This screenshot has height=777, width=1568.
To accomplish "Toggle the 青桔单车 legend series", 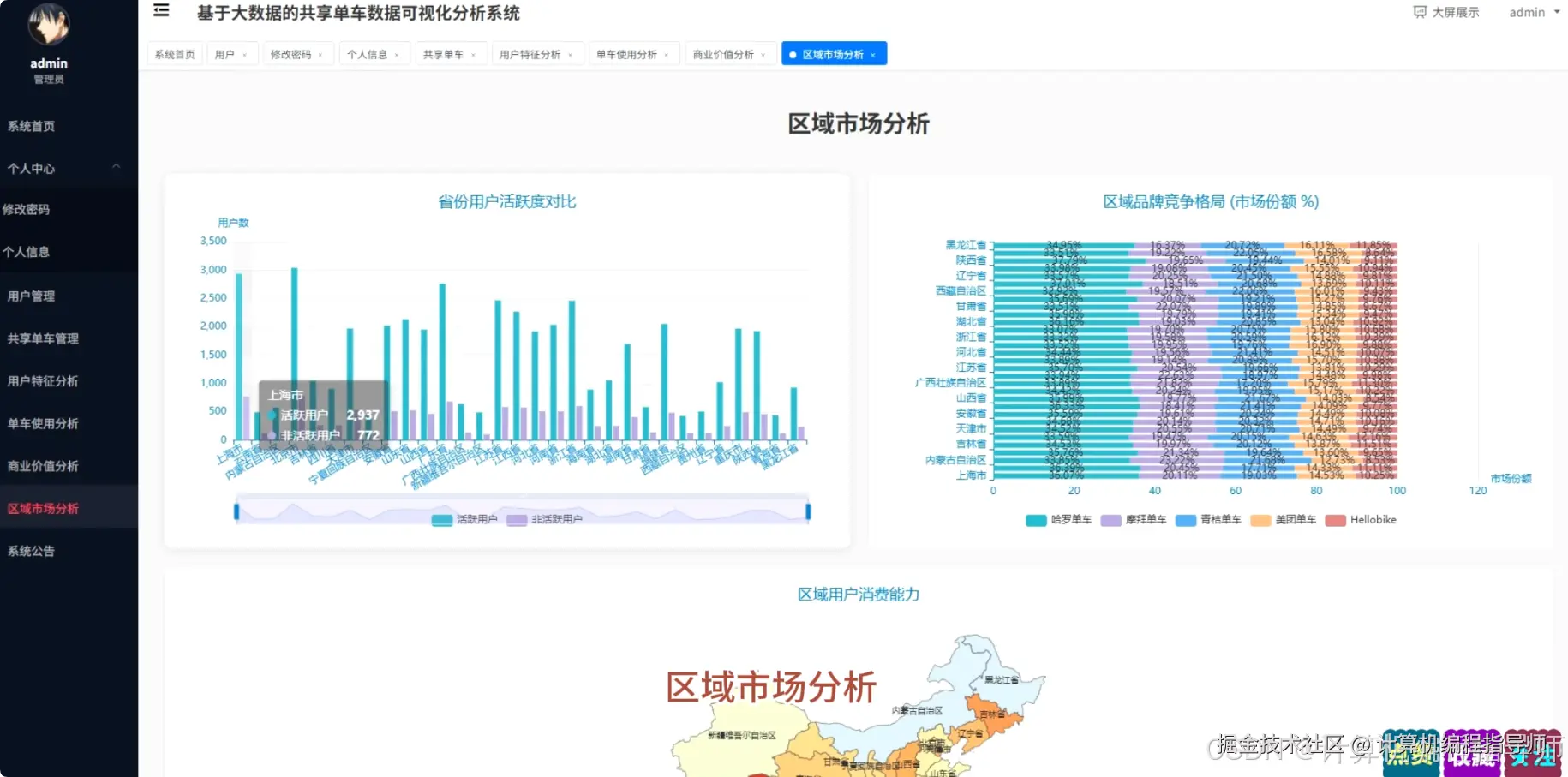I will 1208,520.
